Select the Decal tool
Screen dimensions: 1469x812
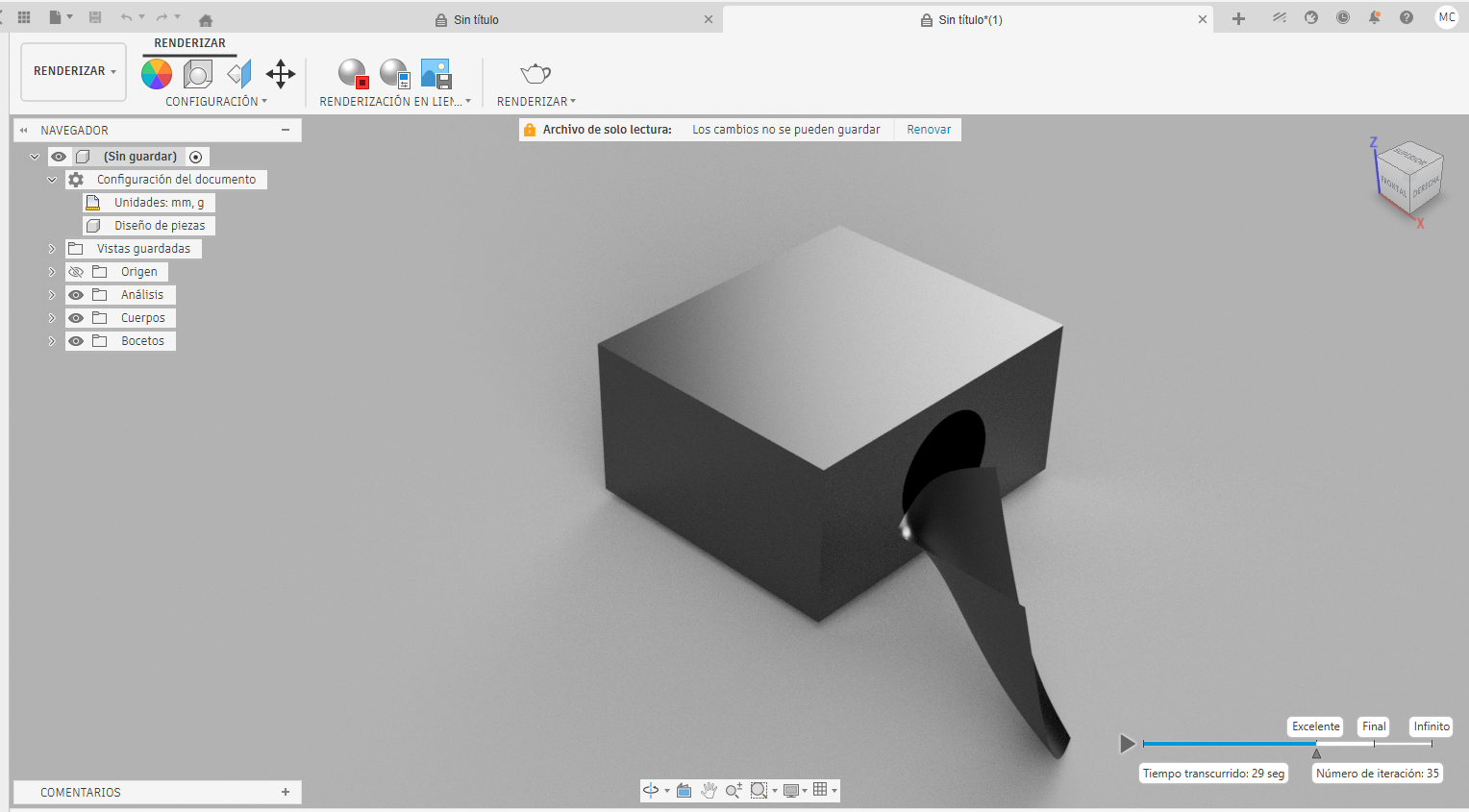239,73
